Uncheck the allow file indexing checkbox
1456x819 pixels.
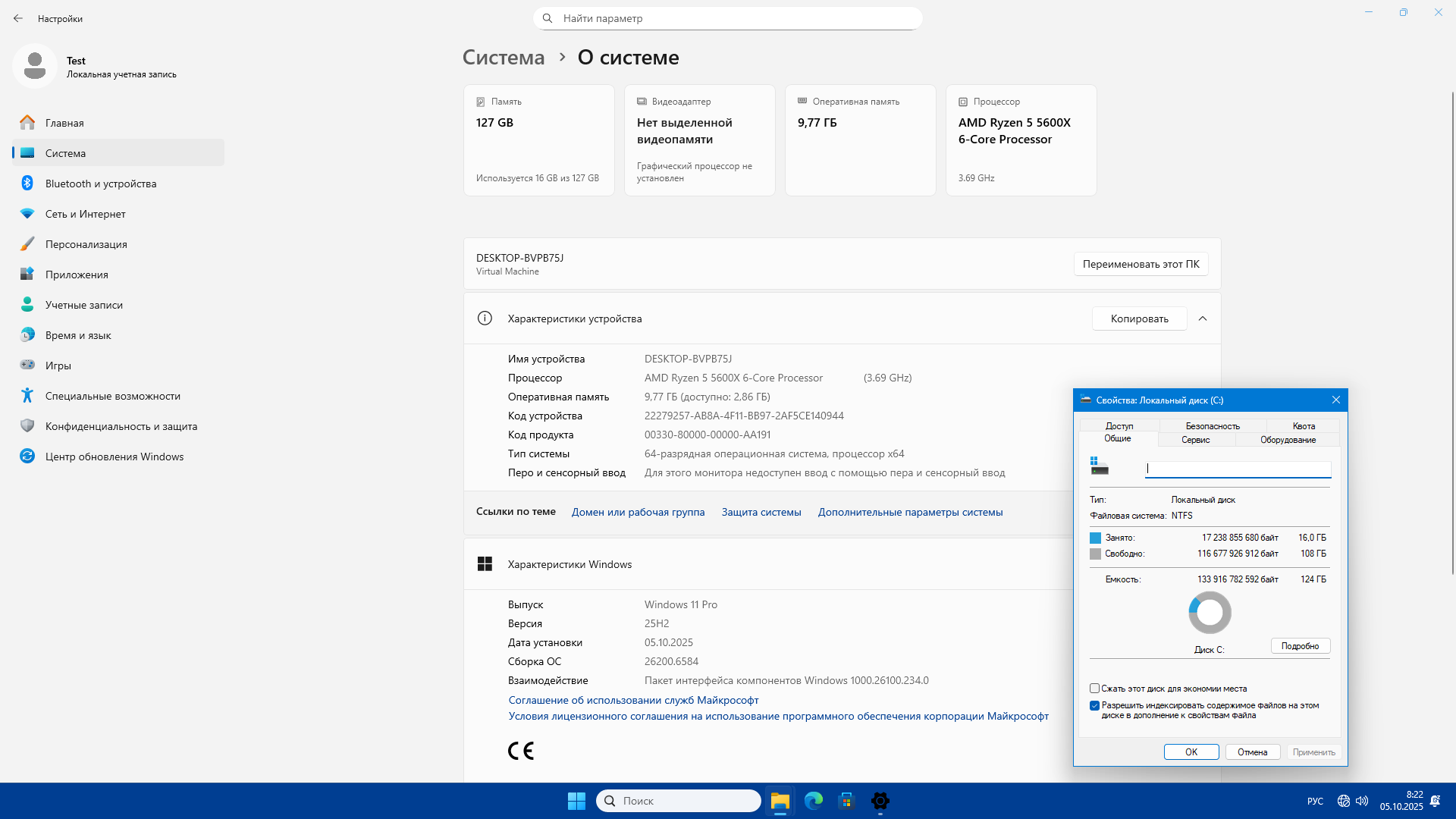pyautogui.click(x=1094, y=705)
